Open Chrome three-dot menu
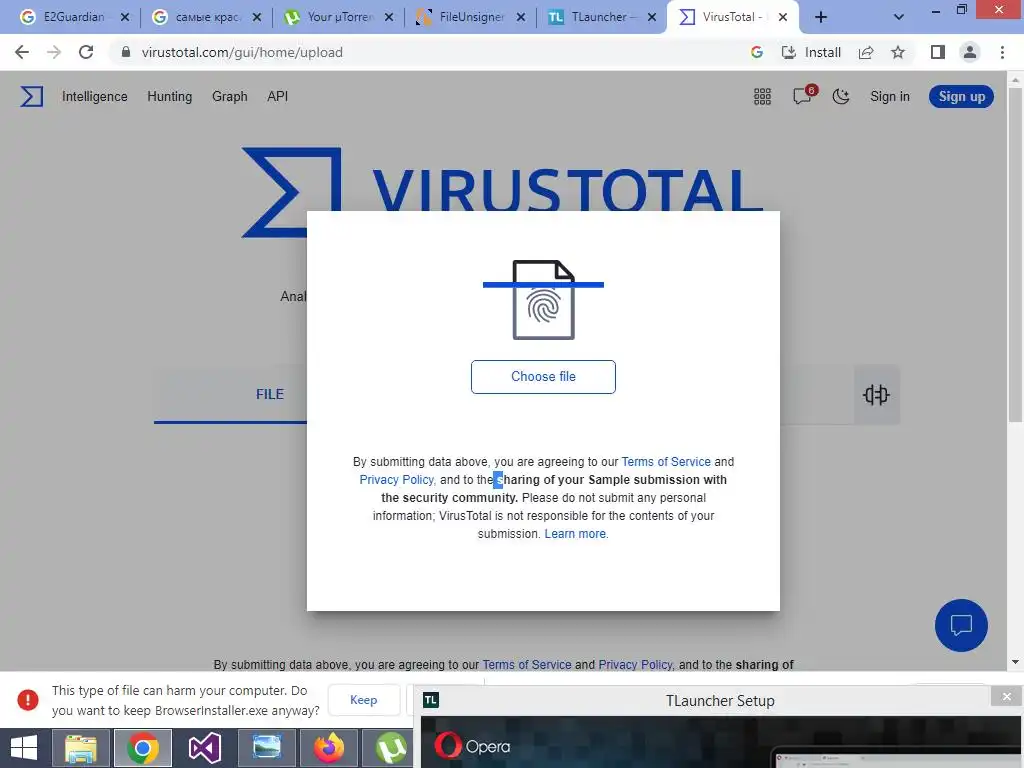 [x=1002, y=52]
